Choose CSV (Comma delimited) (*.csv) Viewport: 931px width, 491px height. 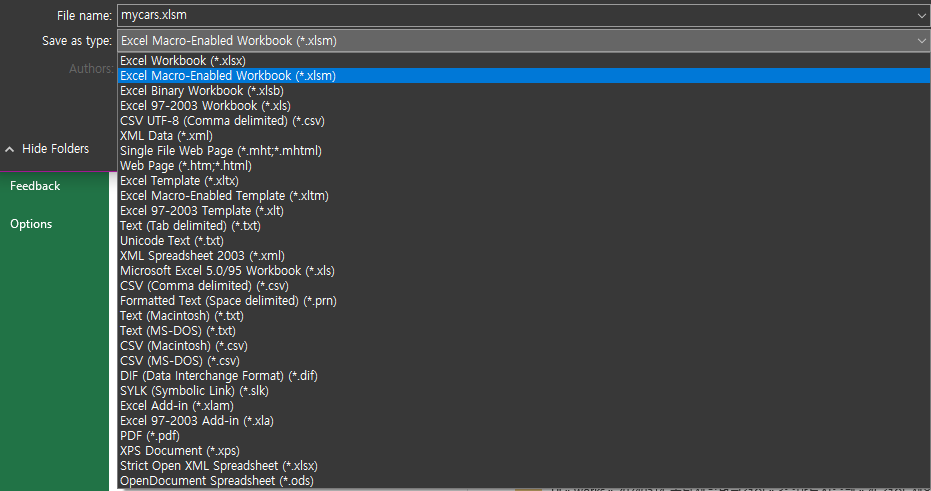pyautogui.click(x=524, y=286)
